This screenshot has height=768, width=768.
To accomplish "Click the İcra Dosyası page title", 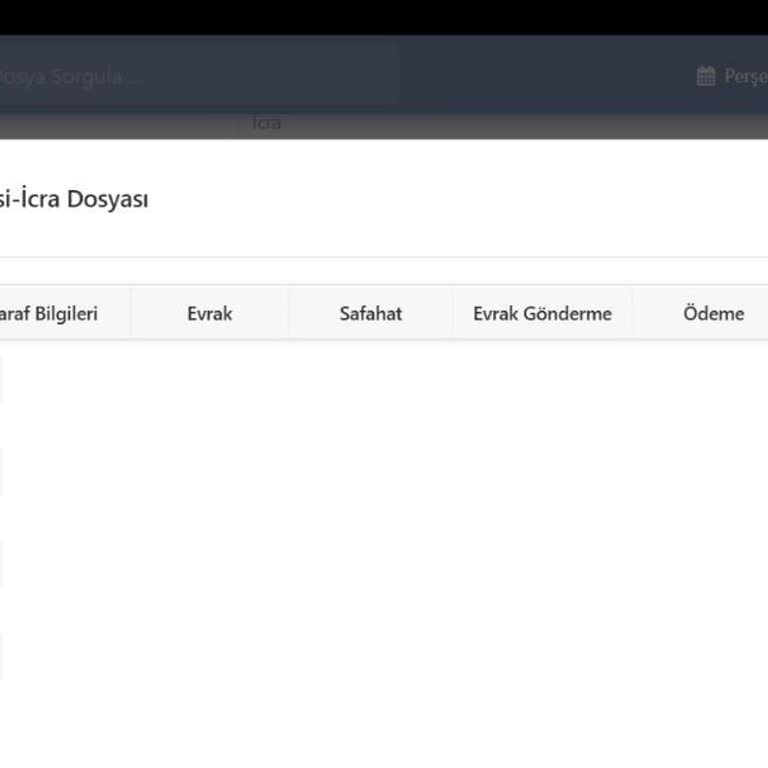I will 74,199.
